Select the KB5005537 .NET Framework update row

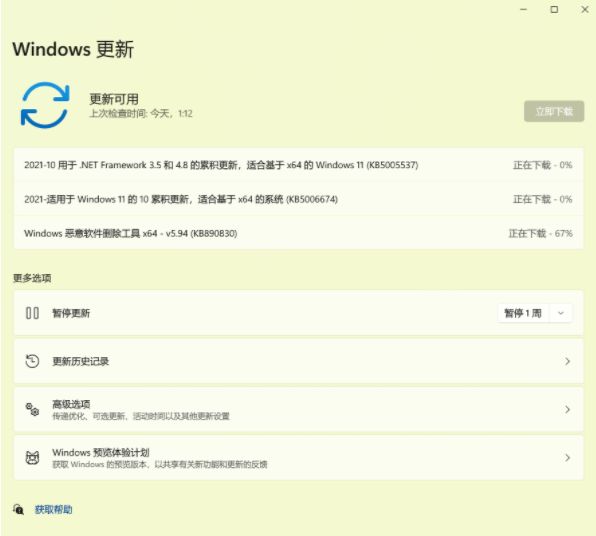[x=298, y=165]
